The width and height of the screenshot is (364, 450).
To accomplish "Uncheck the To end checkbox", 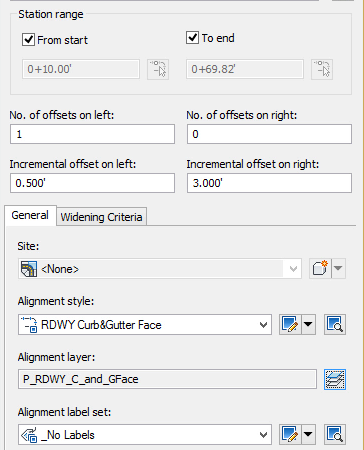I will click(192, 38).
